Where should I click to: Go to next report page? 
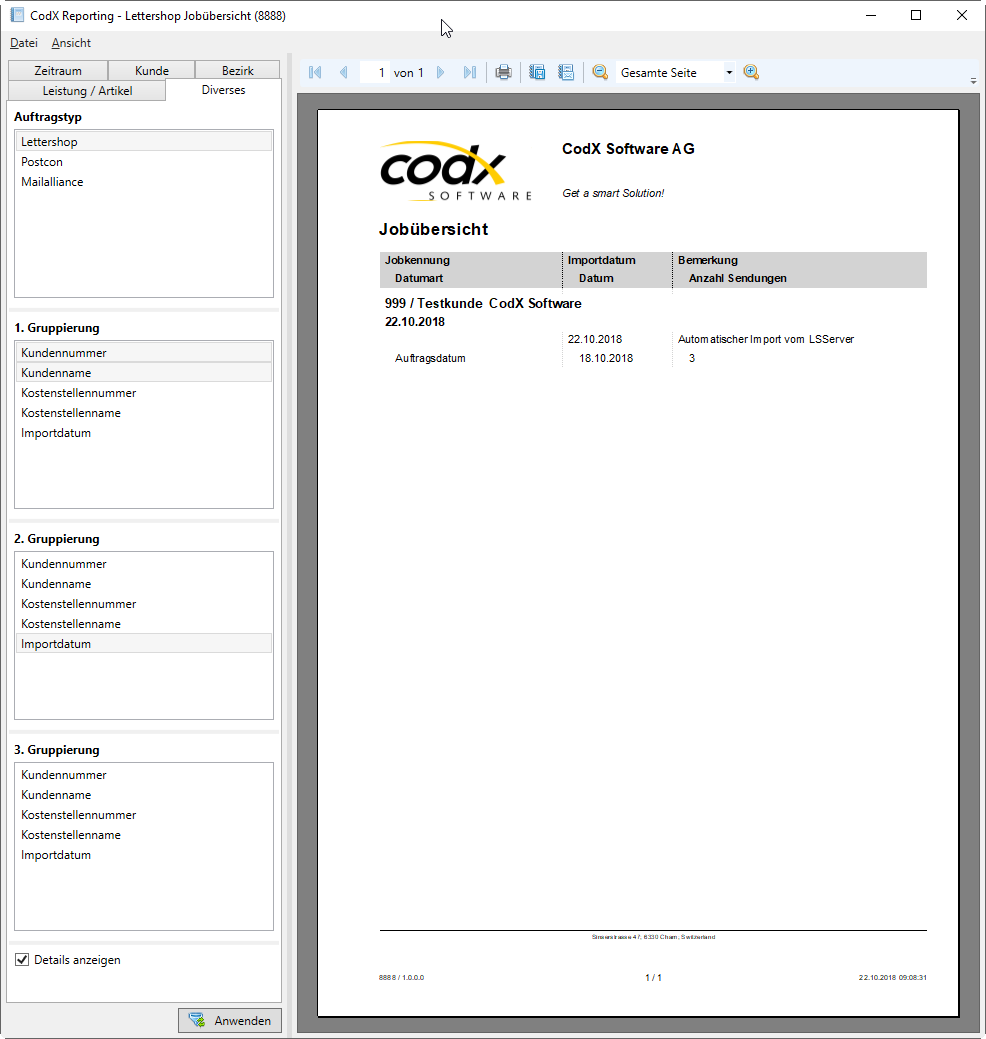pyautogui.click(x=441, y=72)
